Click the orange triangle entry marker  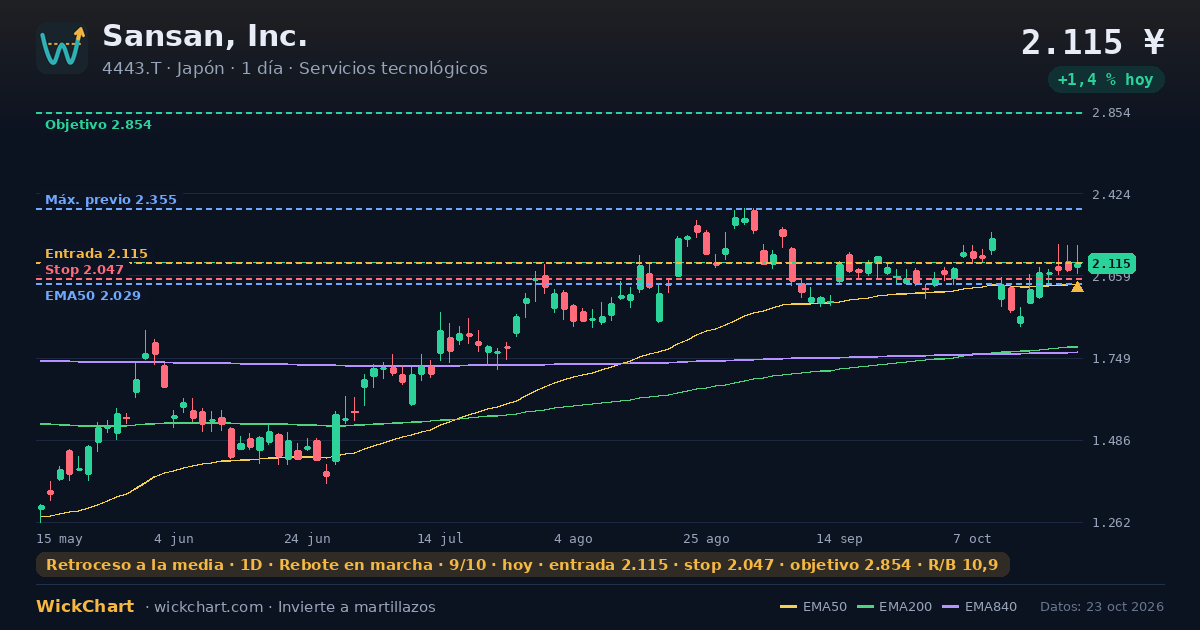1077,287
